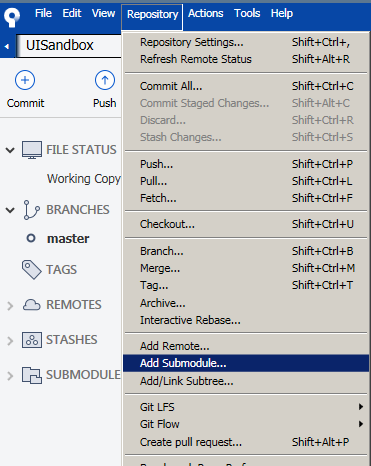371x466 pixels.
Task: Choose Checkout... menu entry
Action: click(x=246, y=224)
